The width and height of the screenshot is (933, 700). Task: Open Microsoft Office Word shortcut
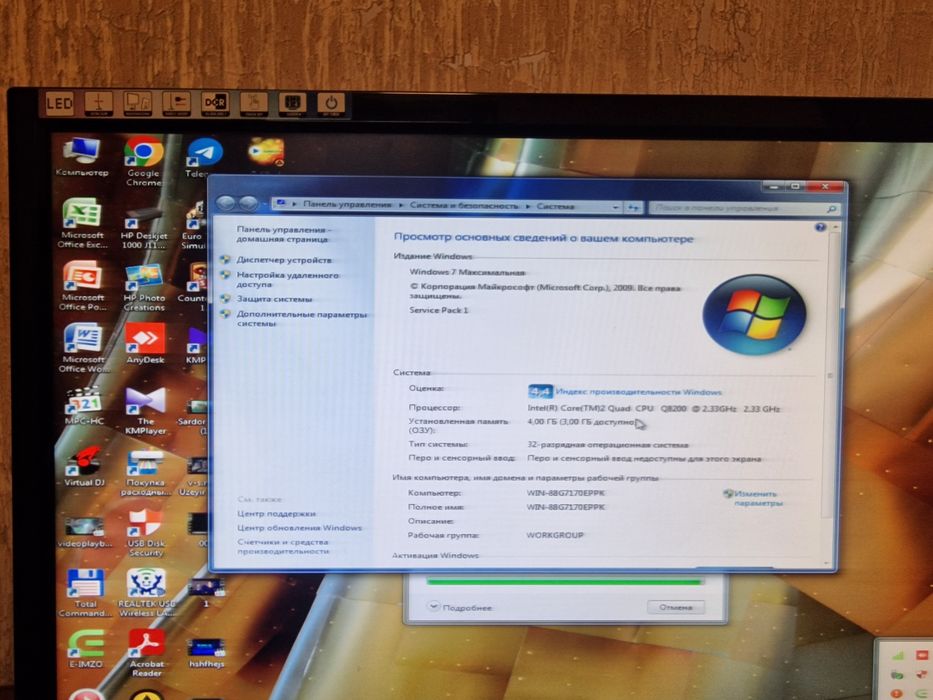(83, 348)
